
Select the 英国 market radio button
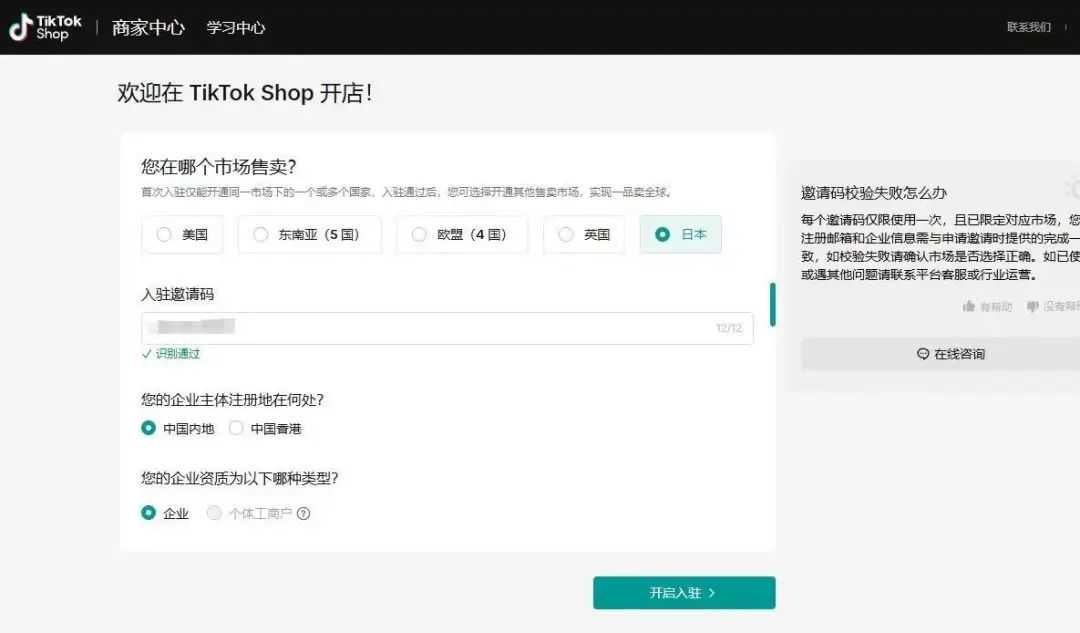566,235
